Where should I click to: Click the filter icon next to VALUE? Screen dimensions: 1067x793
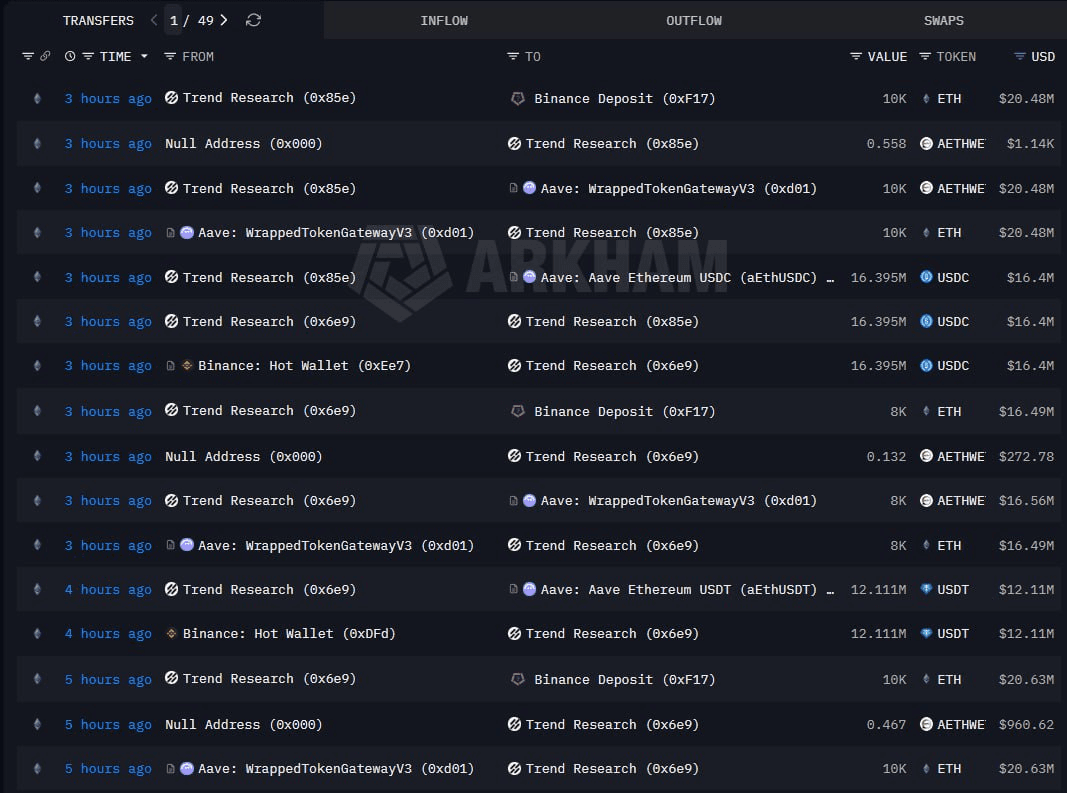coord(855,57)
